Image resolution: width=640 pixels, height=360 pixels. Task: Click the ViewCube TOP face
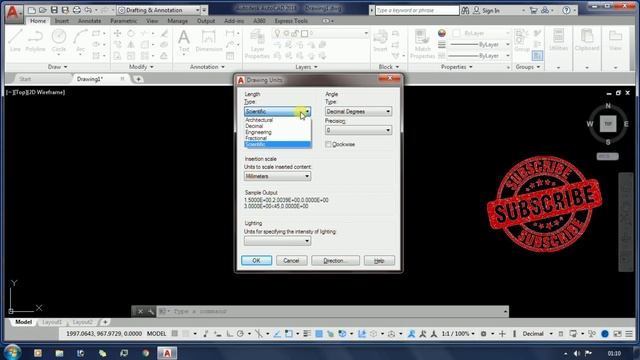[608, 124]
